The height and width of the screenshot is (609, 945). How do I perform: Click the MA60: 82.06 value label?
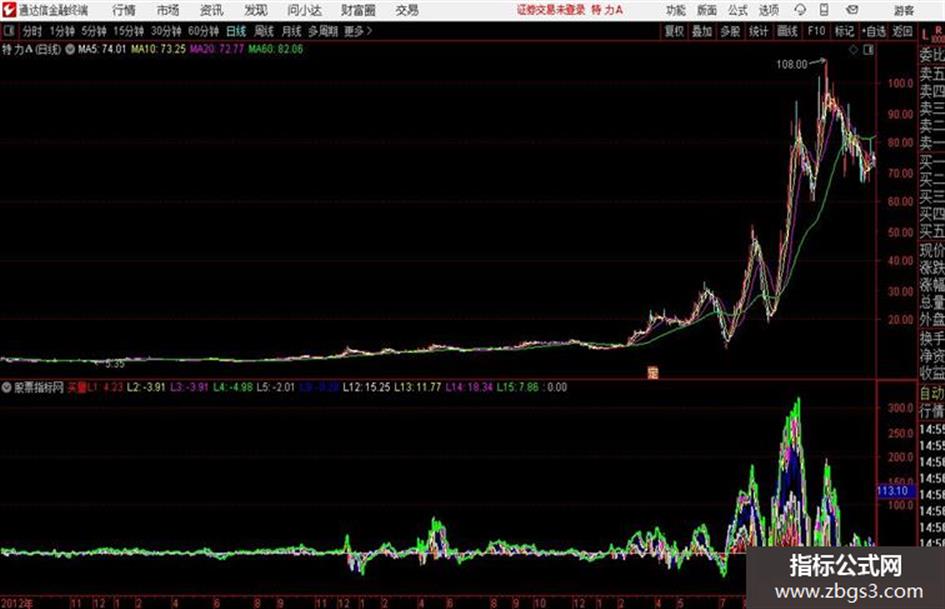[x=275, y=49]
